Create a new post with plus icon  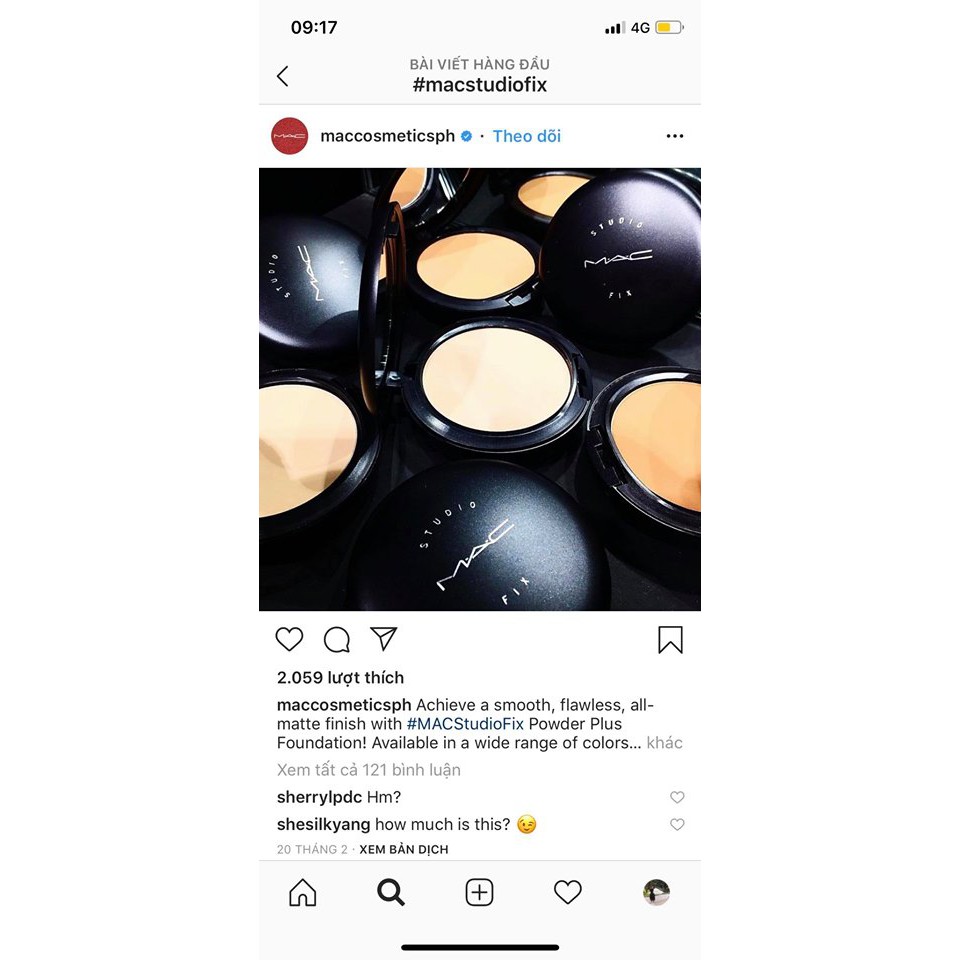[x=479, y=892]
